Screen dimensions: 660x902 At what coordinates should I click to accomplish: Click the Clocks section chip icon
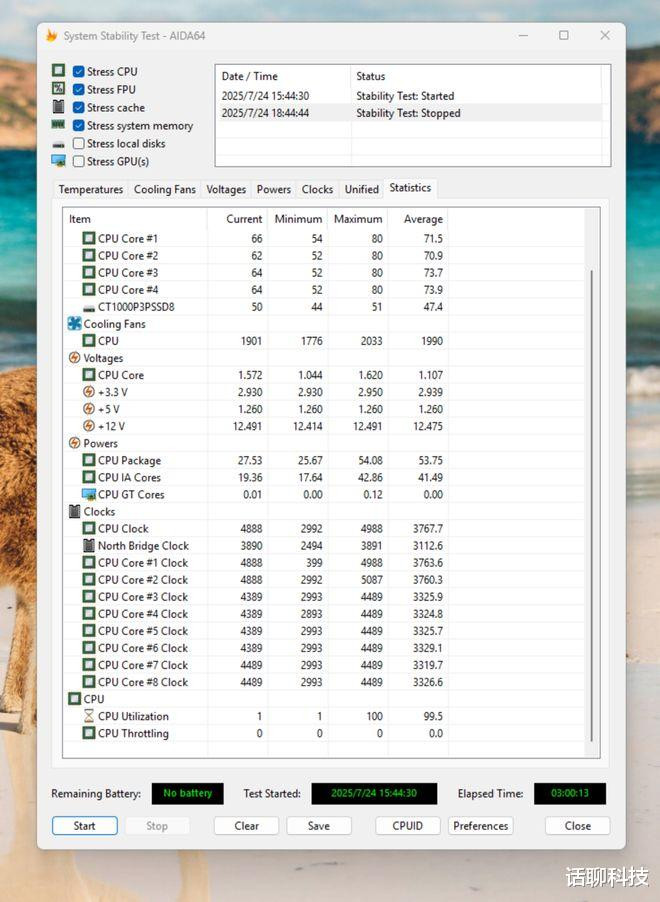pyautogui.click(x=74, y=511)
